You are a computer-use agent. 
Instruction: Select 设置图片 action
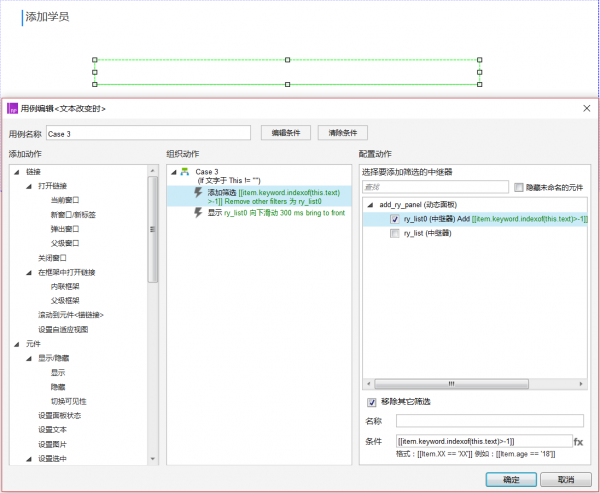(52, 444)
